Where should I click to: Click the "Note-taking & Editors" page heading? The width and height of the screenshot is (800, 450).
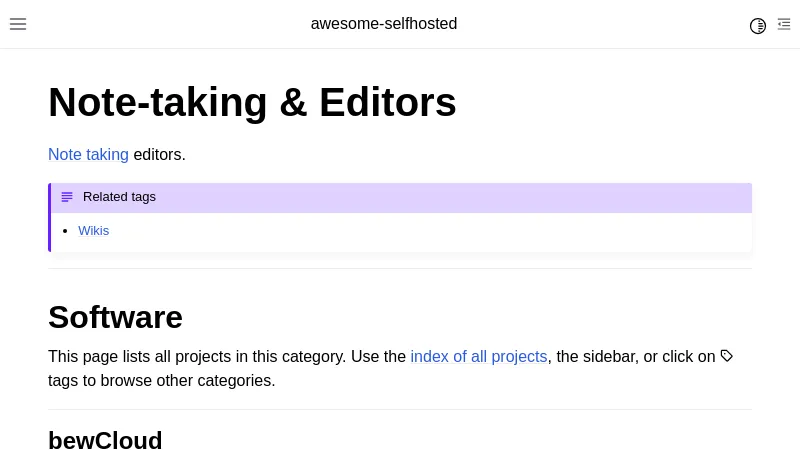(x=252, y=102)
